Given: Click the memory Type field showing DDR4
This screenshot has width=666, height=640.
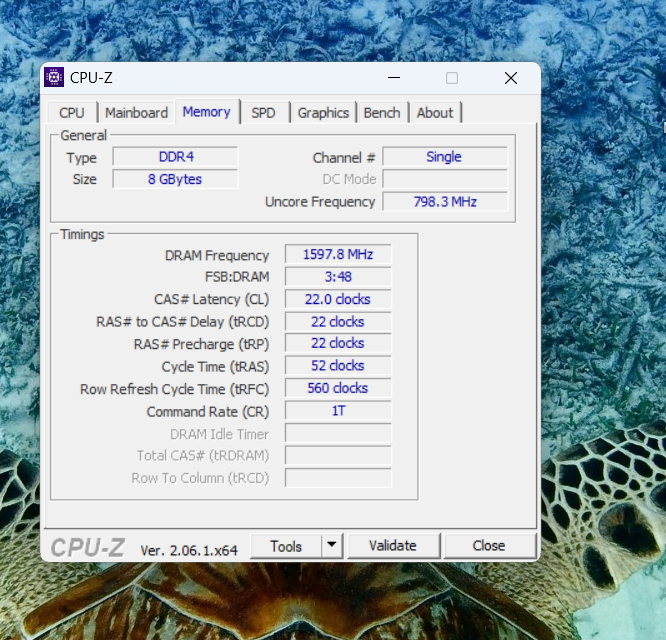Looking at the screenshot, I should (x=175, y=157).
